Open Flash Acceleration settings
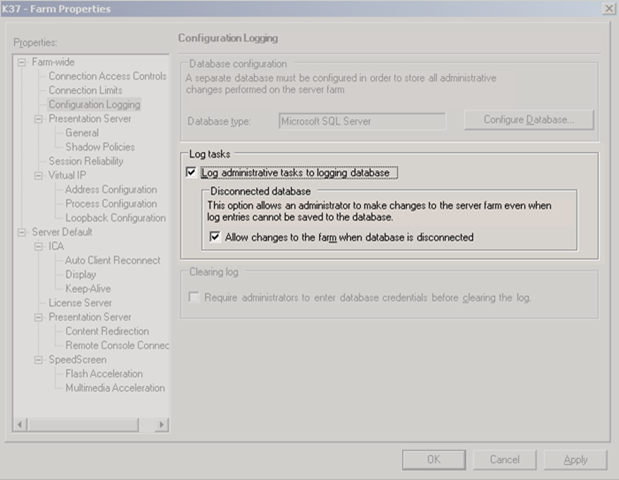This screenshot has height=480, width=619. click(x=105, y=374)
